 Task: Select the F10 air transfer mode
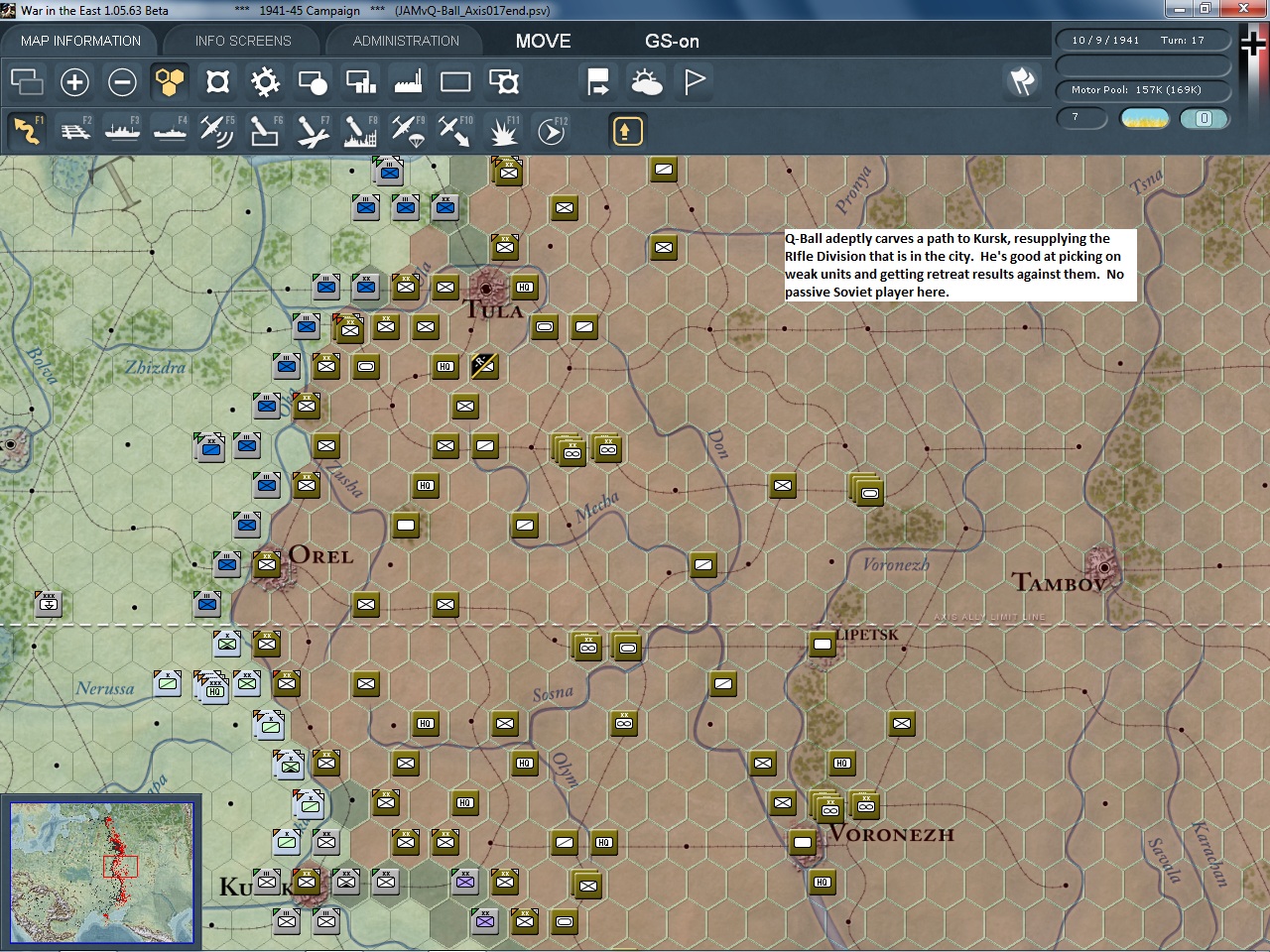coord(455,131)
